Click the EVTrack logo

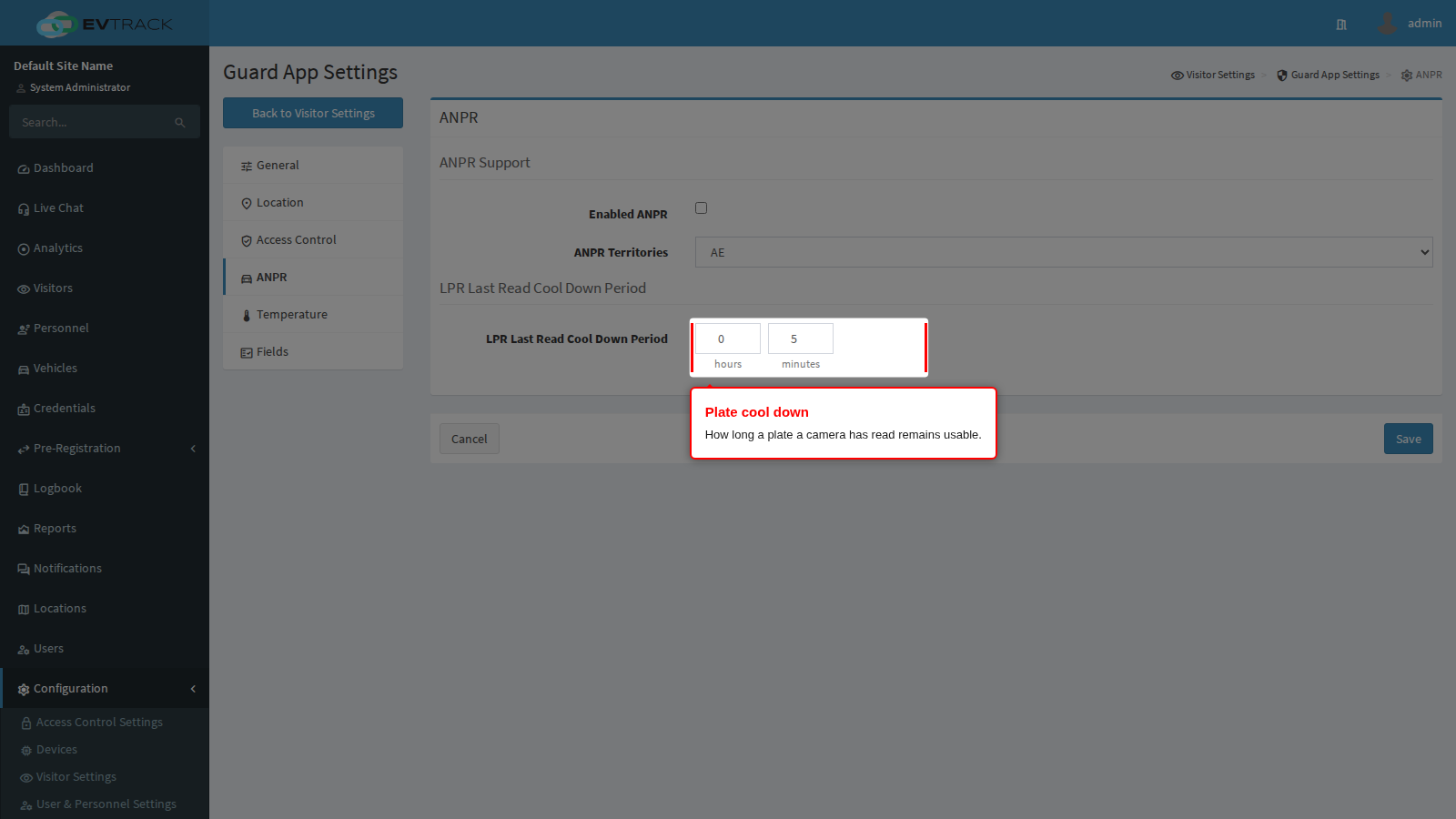(105, 24)
